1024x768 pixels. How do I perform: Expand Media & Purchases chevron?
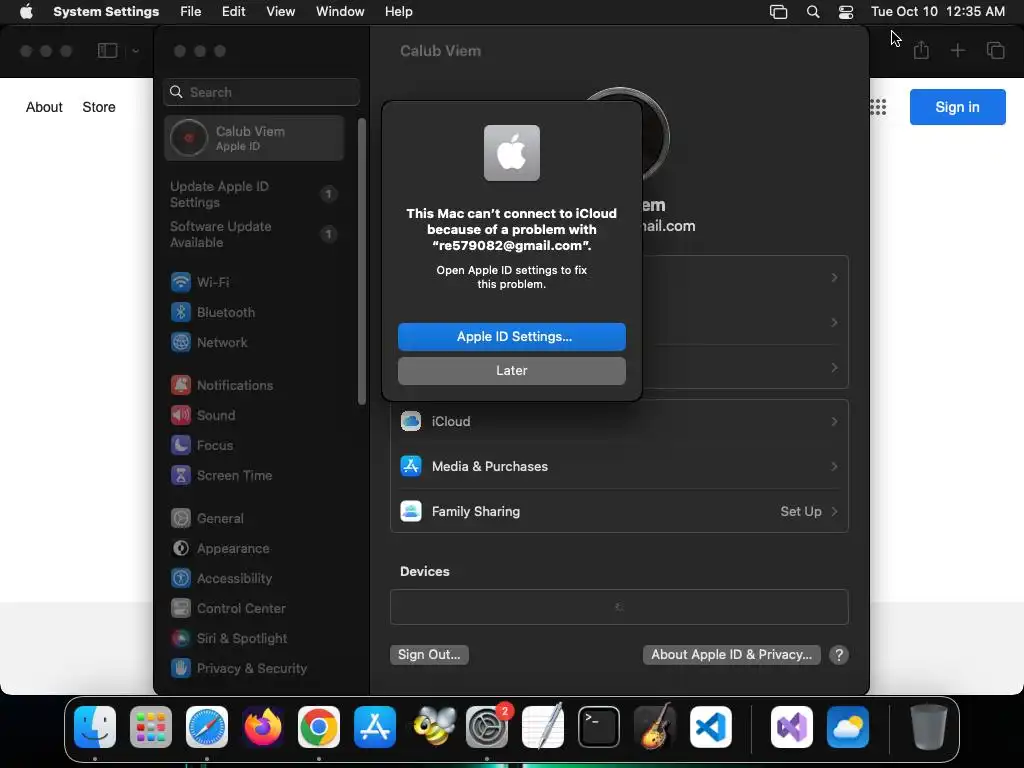pos(834,466)
